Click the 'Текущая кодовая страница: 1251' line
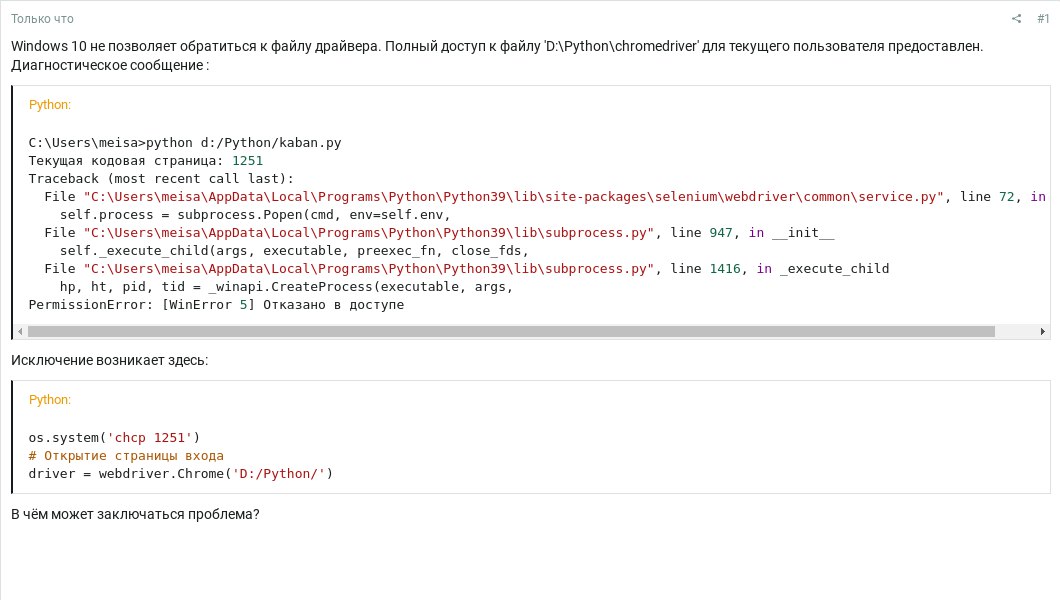1060x600 pixels. [145, 161]
